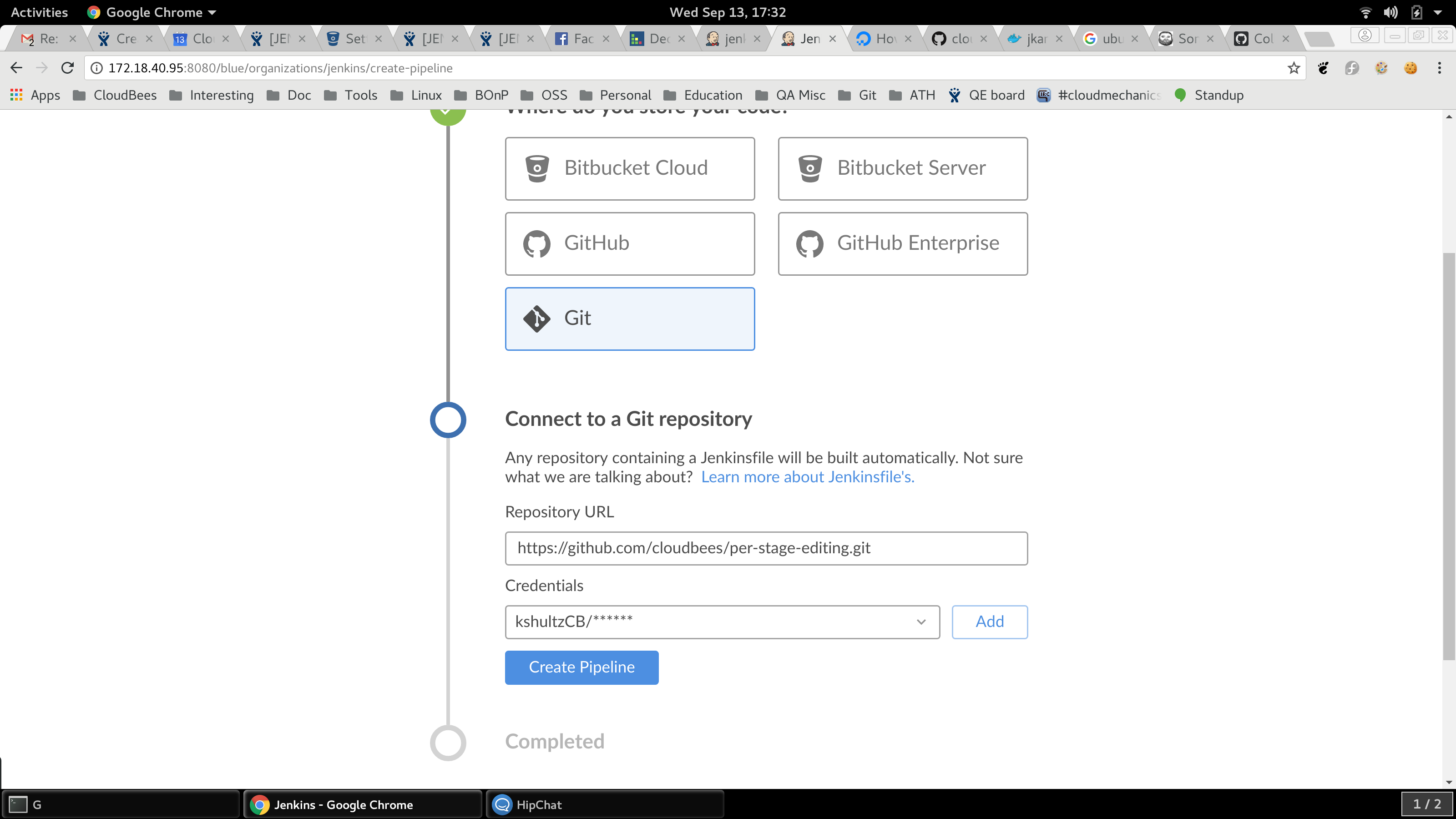Open Chrome's three-dot menu
Screen dimensions: 1456x819
[x=1439, y=68]
